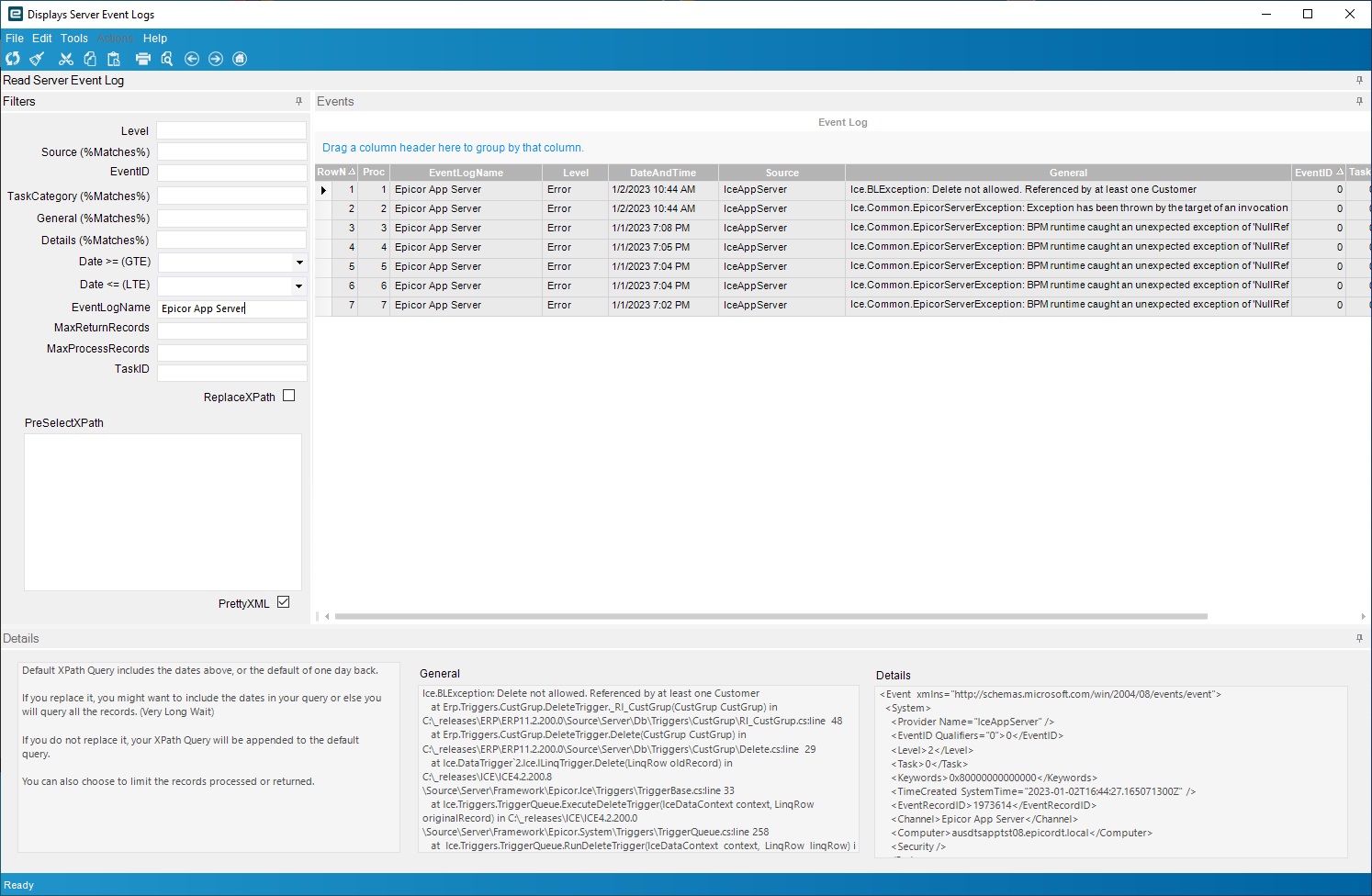Click the Print icon
The height and width of the screenshot is (896, 1372).
click(142, 59)
